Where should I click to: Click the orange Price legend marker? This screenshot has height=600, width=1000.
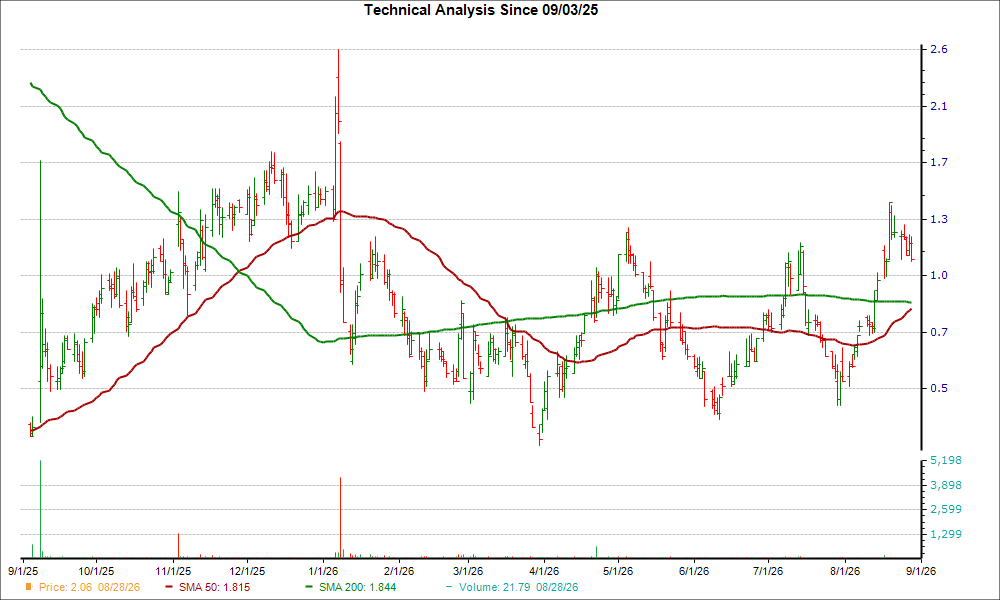coord(29,587)
